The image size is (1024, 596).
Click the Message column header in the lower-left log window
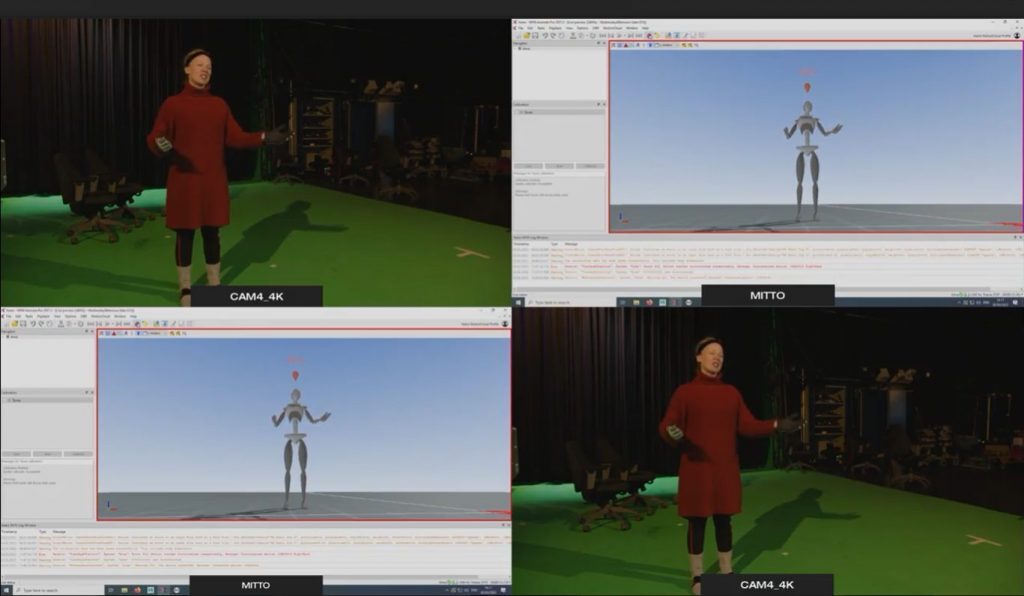pos(59,532)
